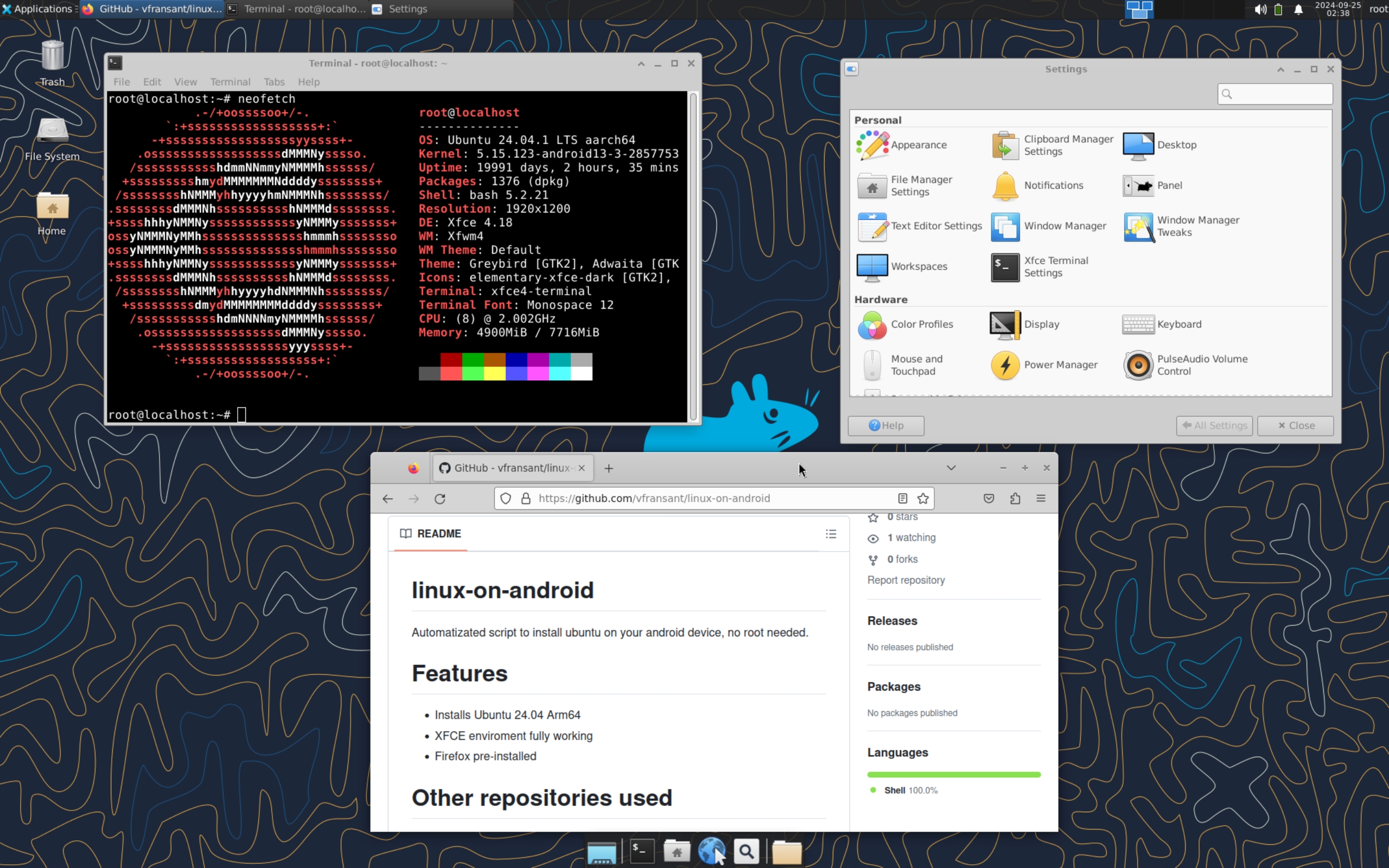Toggle Firefox reader view icon
The height and width of the screenshot is (868, 1389).
[902, 499]
